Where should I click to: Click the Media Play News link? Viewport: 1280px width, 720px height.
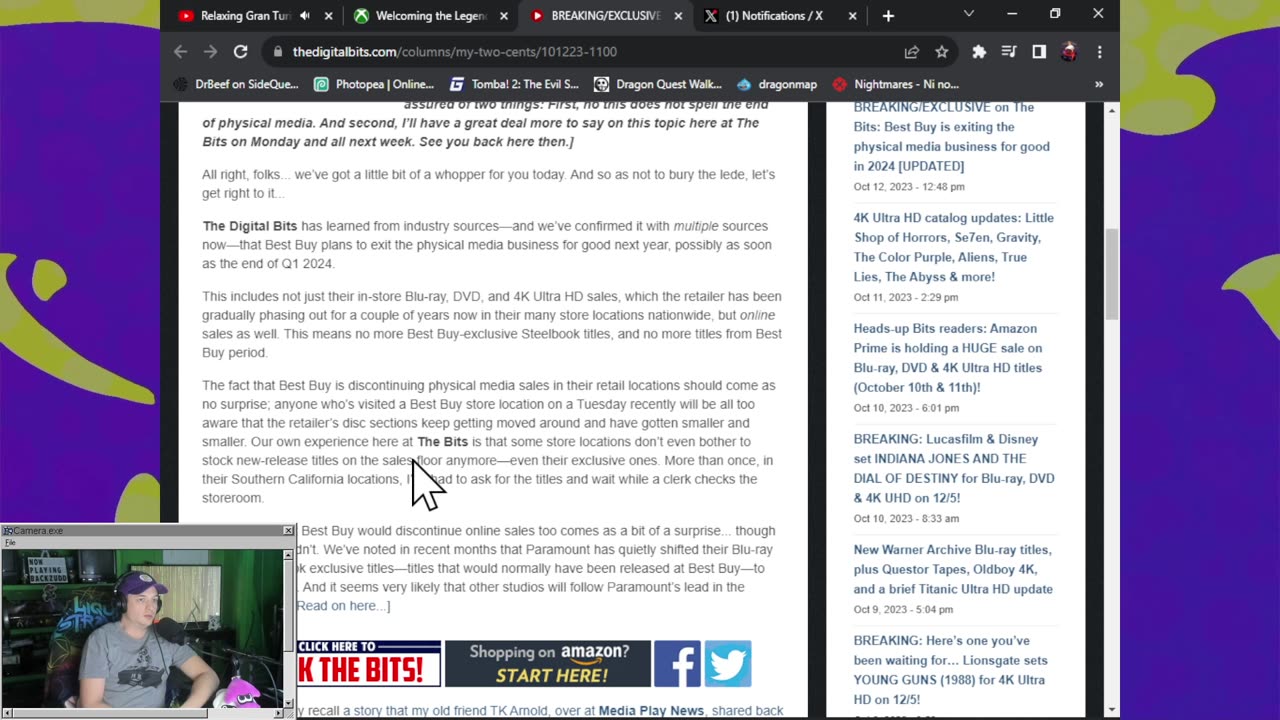pos(651,711)
